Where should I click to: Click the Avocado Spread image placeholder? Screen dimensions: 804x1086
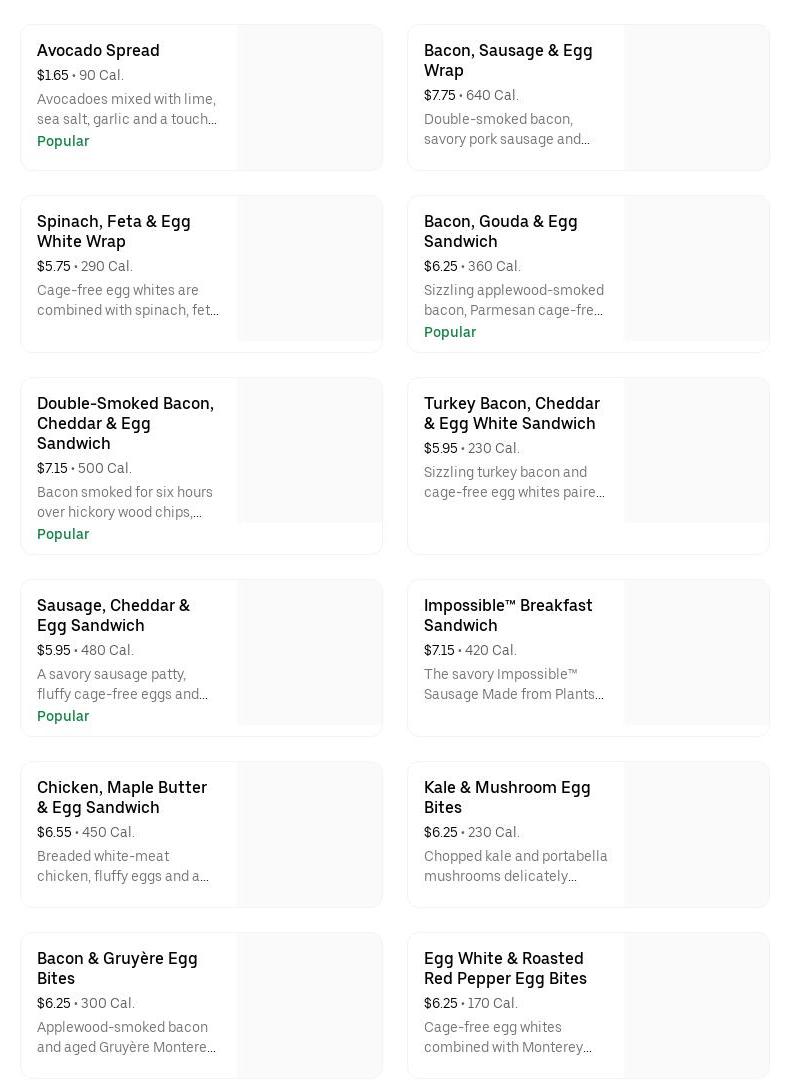[x=309, y=97]
